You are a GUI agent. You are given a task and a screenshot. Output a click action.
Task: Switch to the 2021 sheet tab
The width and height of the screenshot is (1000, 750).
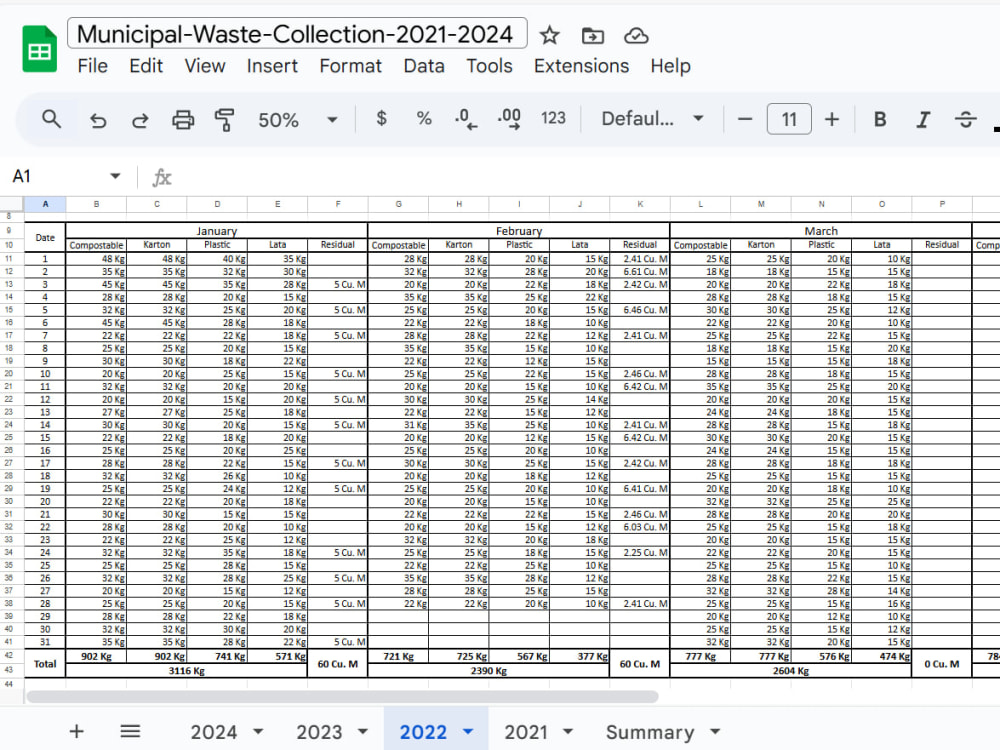pyautogui.click(x=526, y=732)
